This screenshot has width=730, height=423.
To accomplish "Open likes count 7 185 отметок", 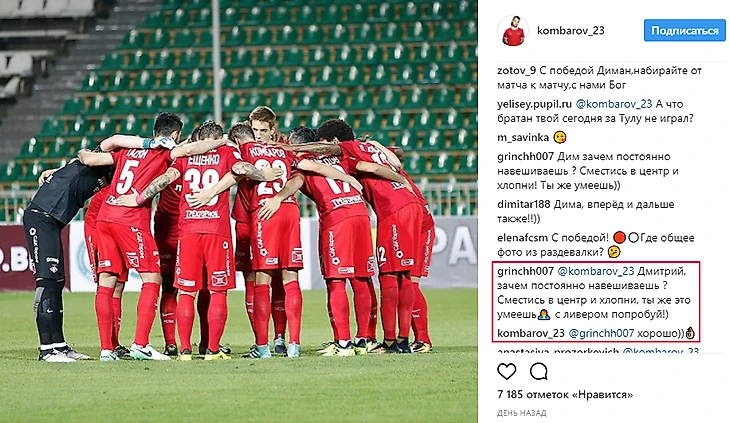I will click(565, 395).
